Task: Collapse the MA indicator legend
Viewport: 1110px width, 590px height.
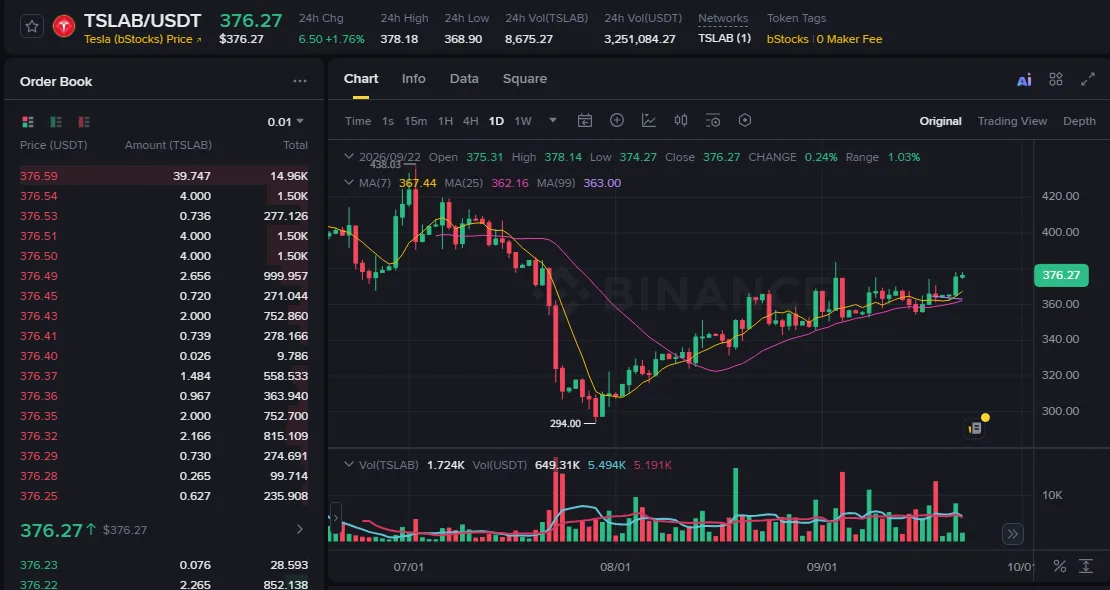Action: [348, 183]
